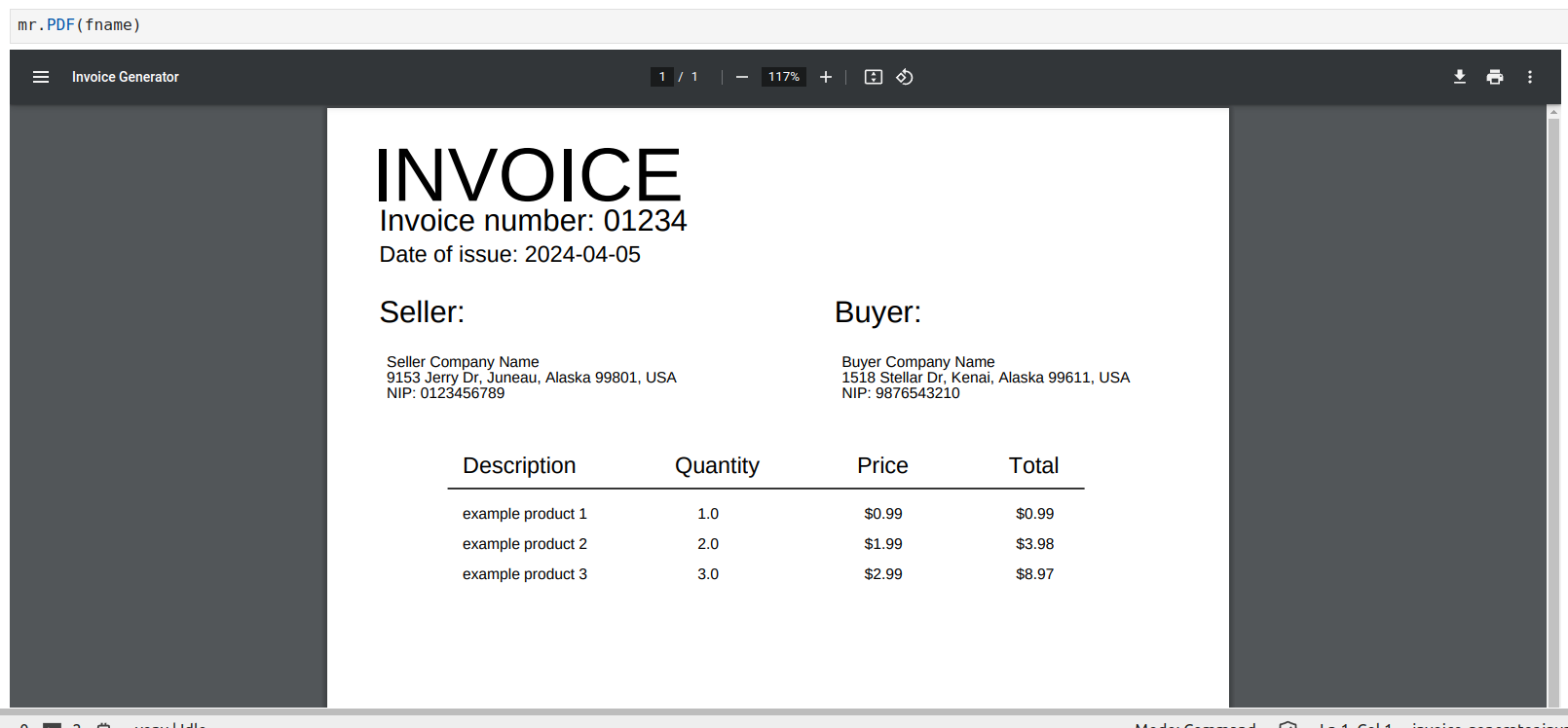Click the Seller Company Name text

point(463,362)
